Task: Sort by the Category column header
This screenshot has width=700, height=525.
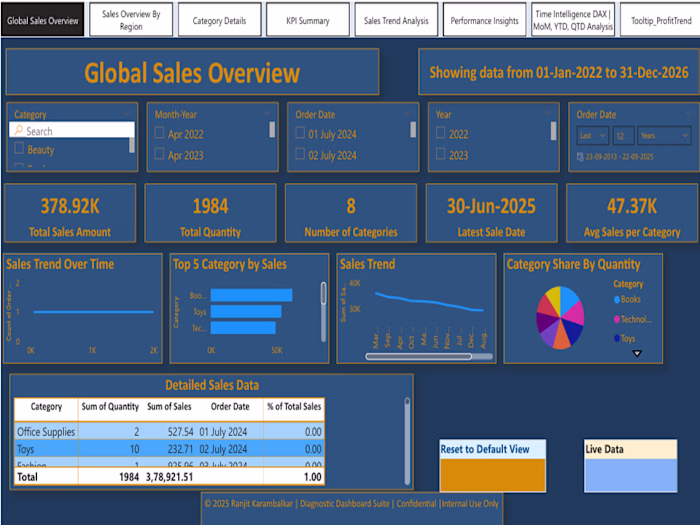Action: [x=46, y=407]
